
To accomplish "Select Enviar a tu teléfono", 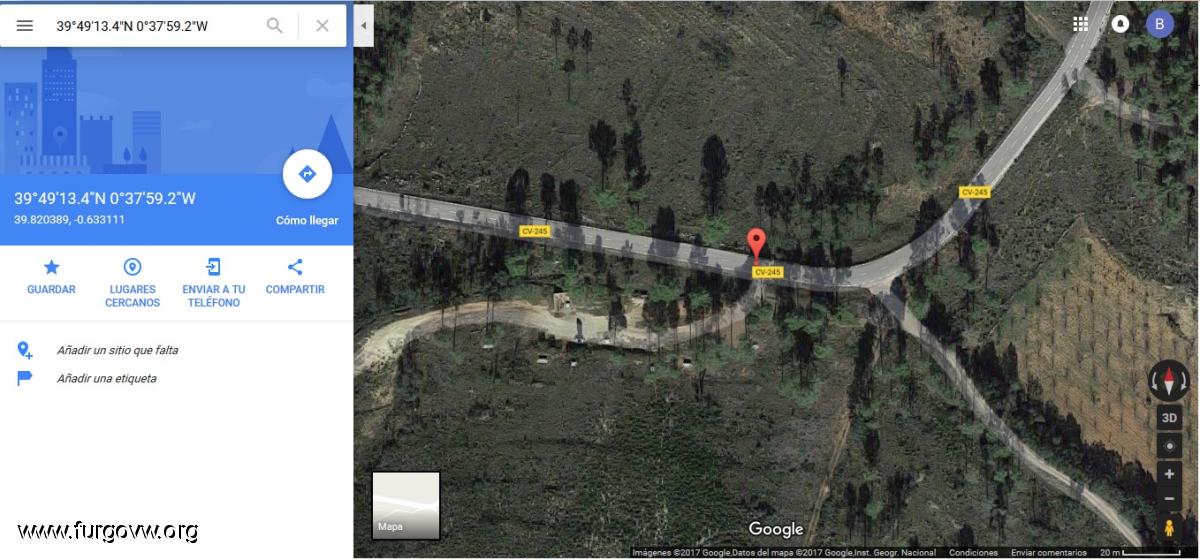I will click(214, 282).
